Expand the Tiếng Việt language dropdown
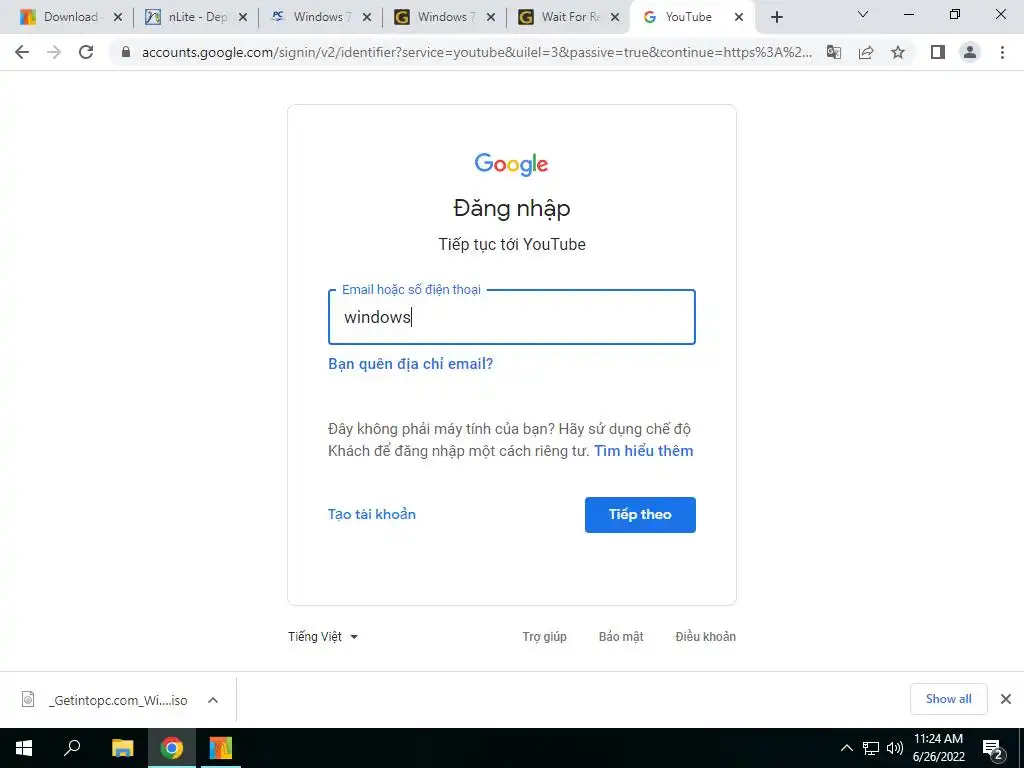The image size is (1024, 768). pos(323,637)
